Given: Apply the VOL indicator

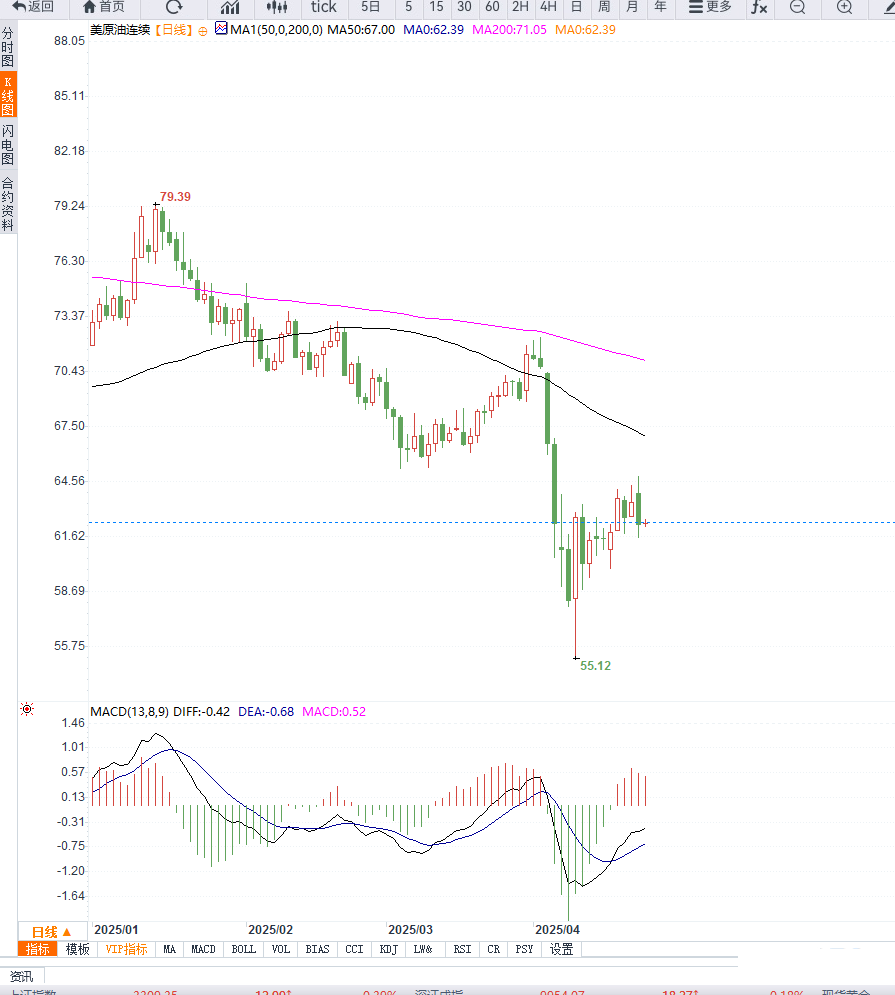Looking at the screenshot, I should (x=281, y=949).
